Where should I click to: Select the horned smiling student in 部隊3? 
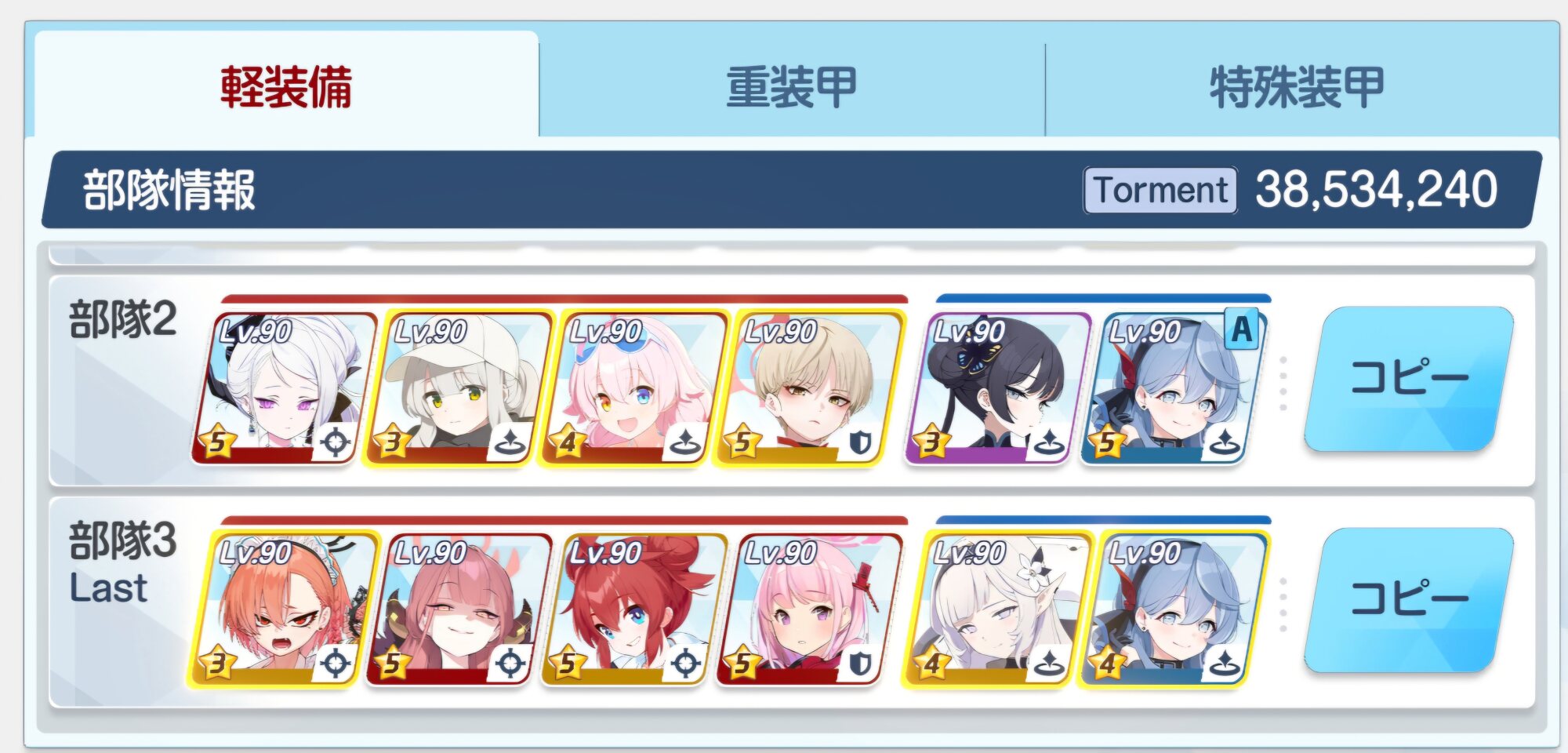[x=459, y=609]
